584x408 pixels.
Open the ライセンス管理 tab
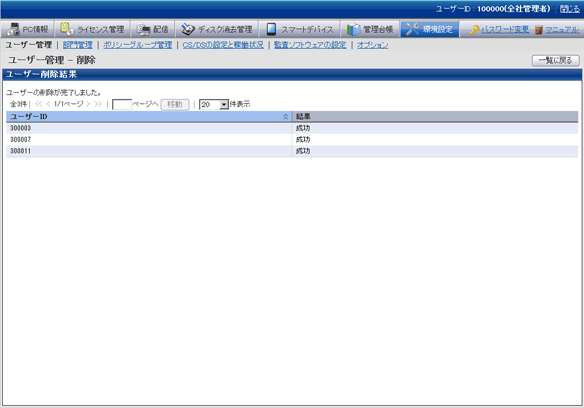pos(93,29)
